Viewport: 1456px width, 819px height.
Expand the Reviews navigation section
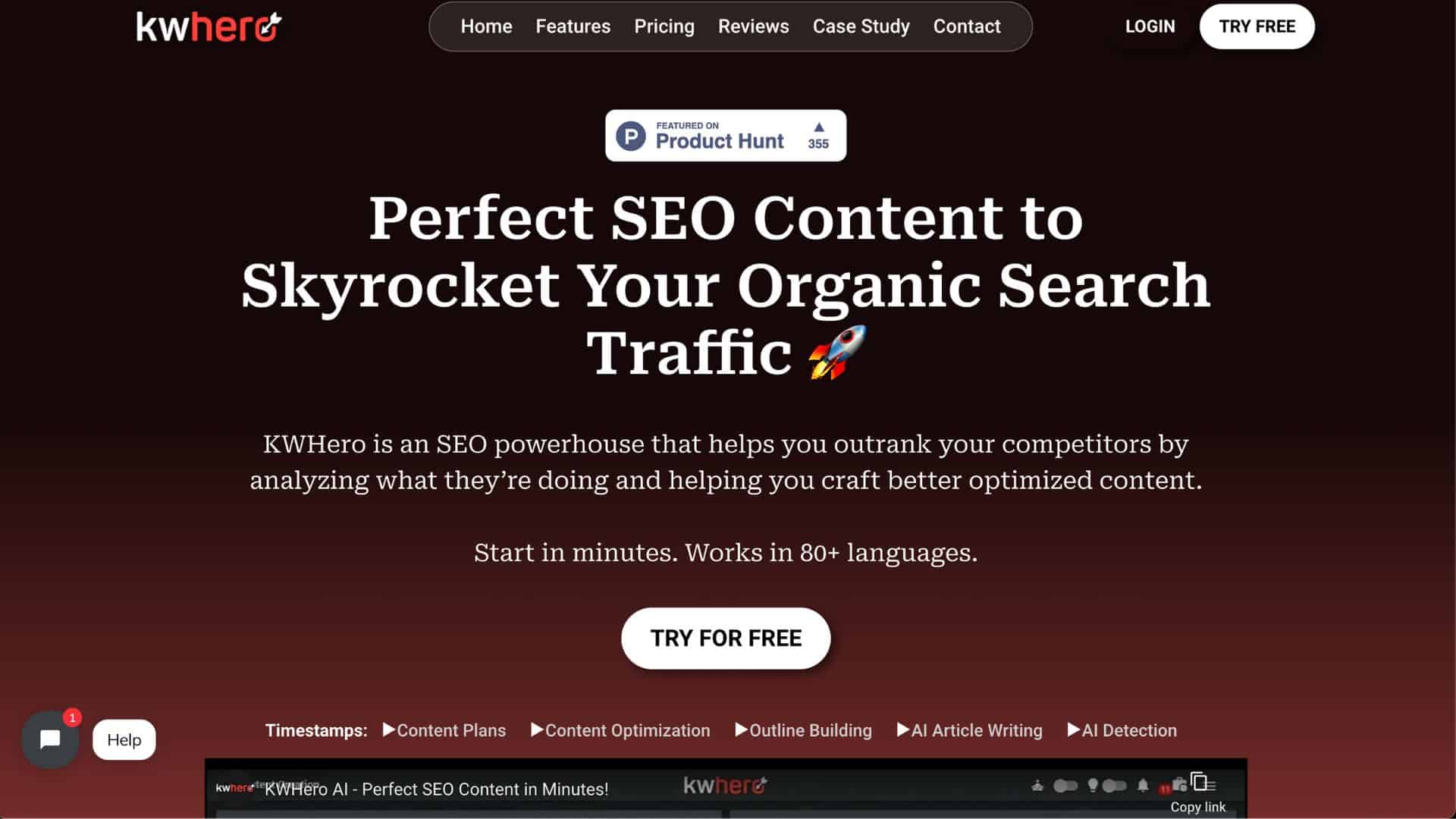[x=754, y=26]
